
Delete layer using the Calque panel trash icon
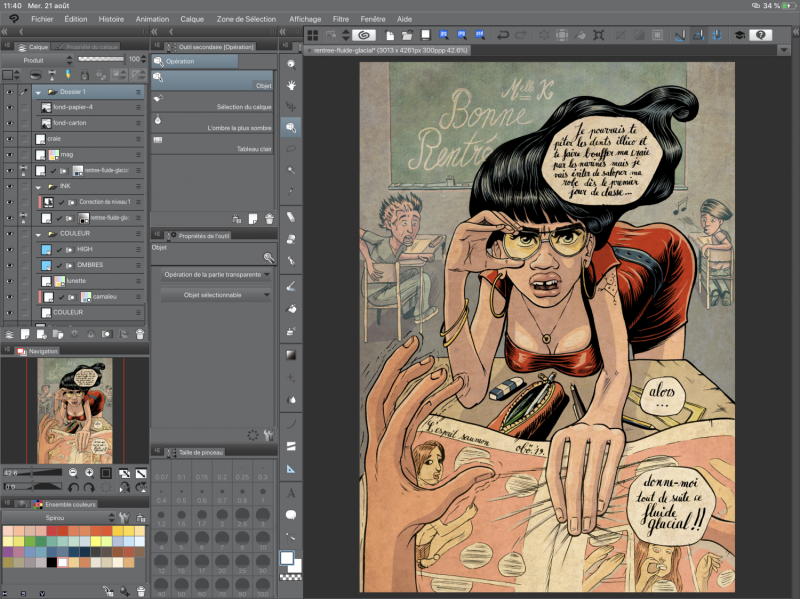(140, 333)
